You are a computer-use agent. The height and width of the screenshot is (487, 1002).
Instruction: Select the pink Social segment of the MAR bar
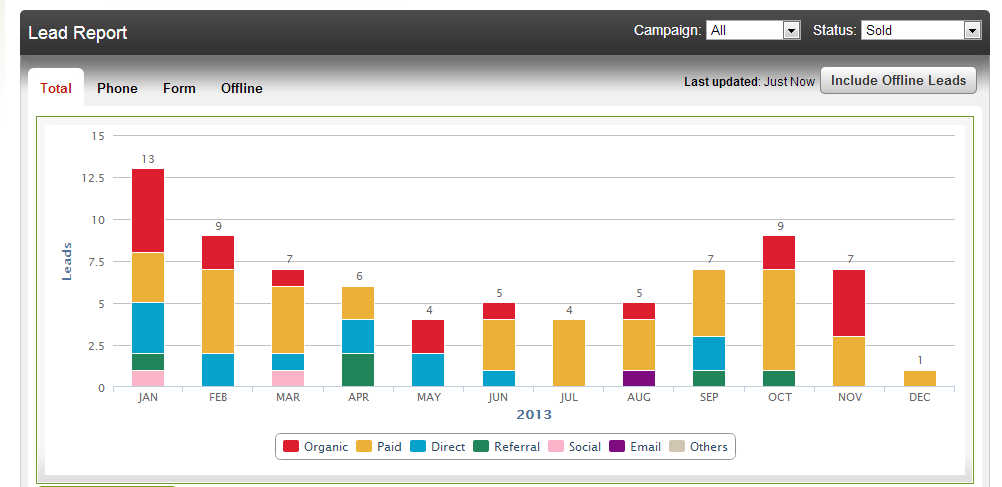pyautogui.click(x=288, y=378)
